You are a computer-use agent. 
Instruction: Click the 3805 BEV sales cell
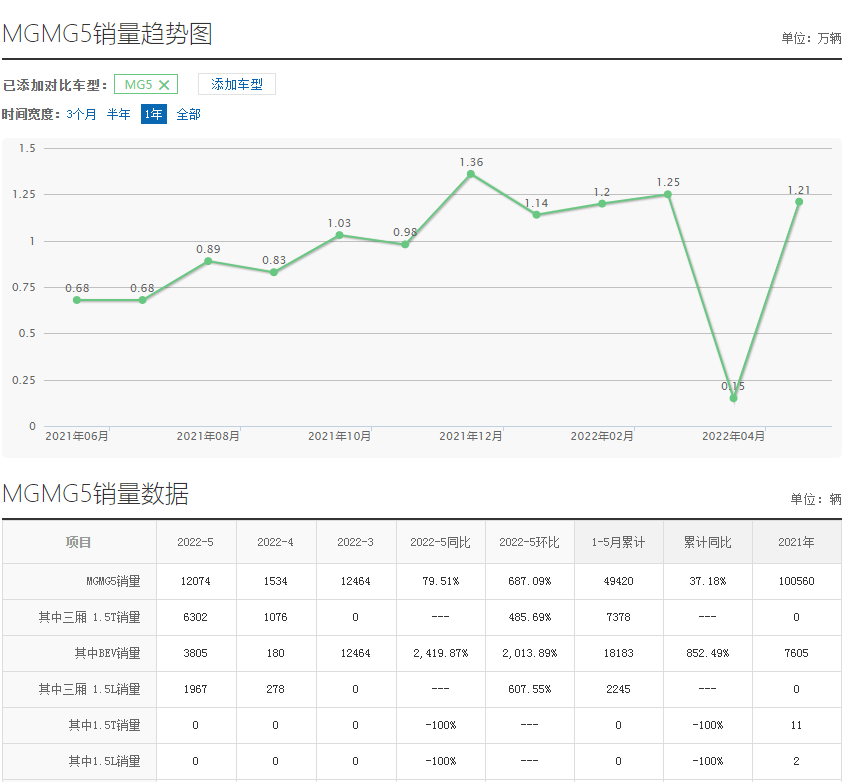(x=196, y=654)
